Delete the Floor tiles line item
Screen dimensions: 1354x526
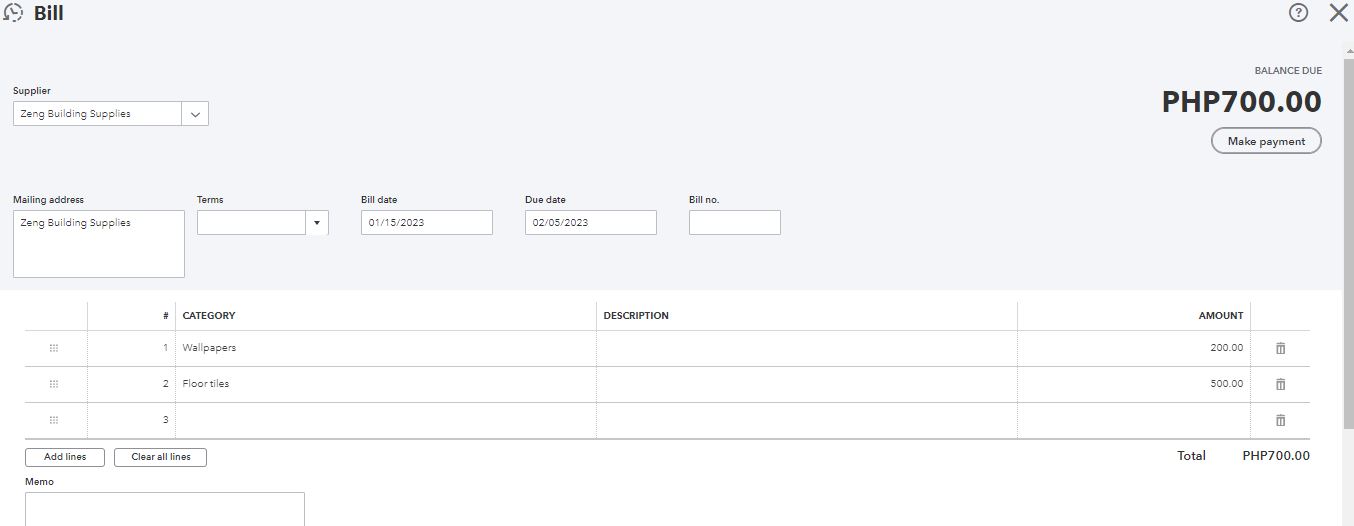coord(1280,384)
